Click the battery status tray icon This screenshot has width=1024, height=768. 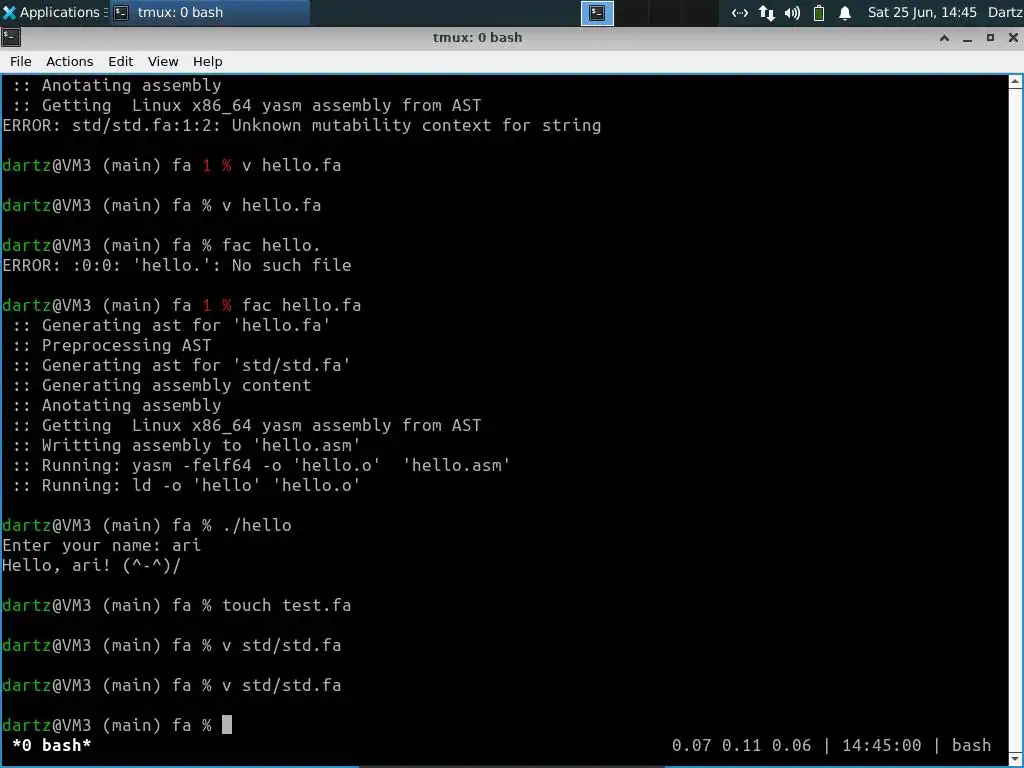click(x=819, y=13)
